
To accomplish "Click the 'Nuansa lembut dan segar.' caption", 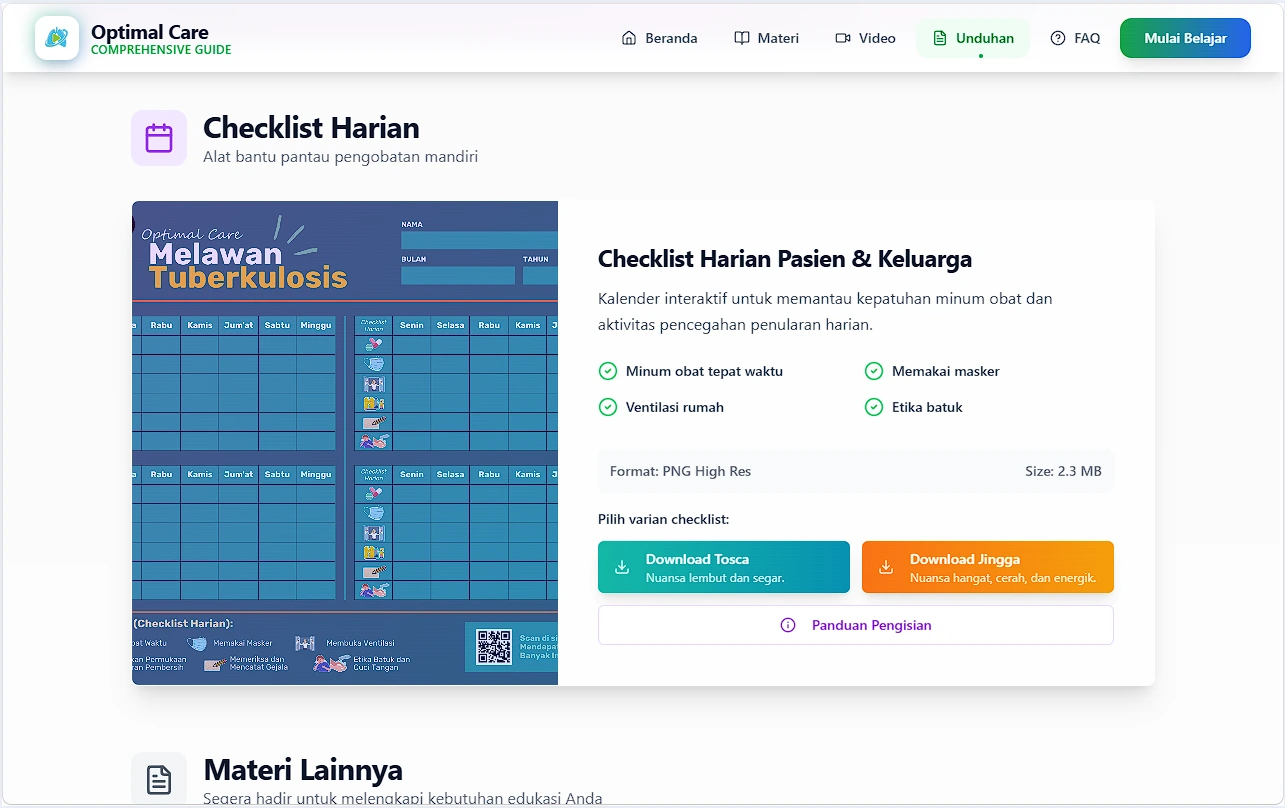I will (x=715, y=578).
